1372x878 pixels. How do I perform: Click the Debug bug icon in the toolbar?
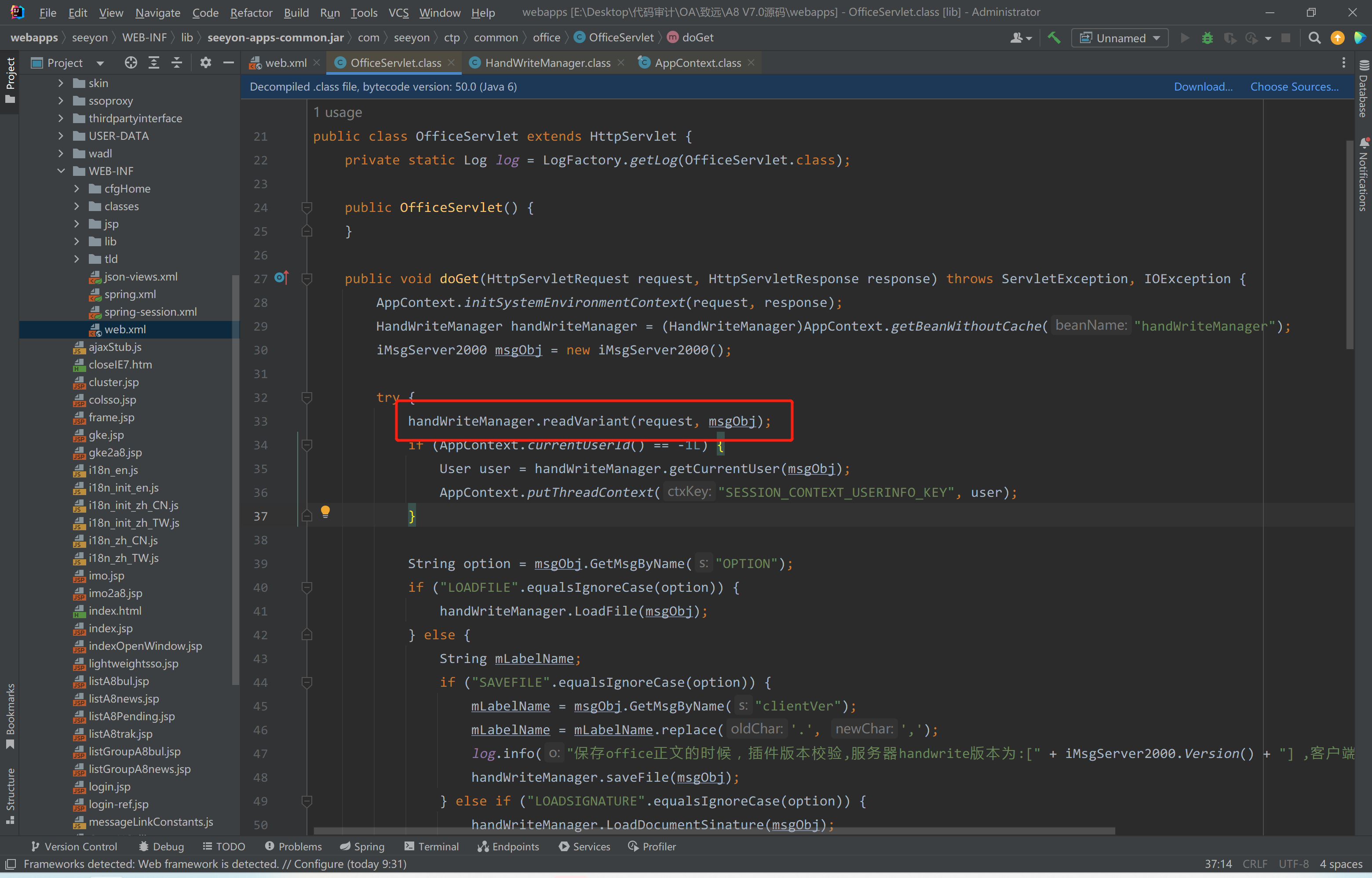(1207, 38)
